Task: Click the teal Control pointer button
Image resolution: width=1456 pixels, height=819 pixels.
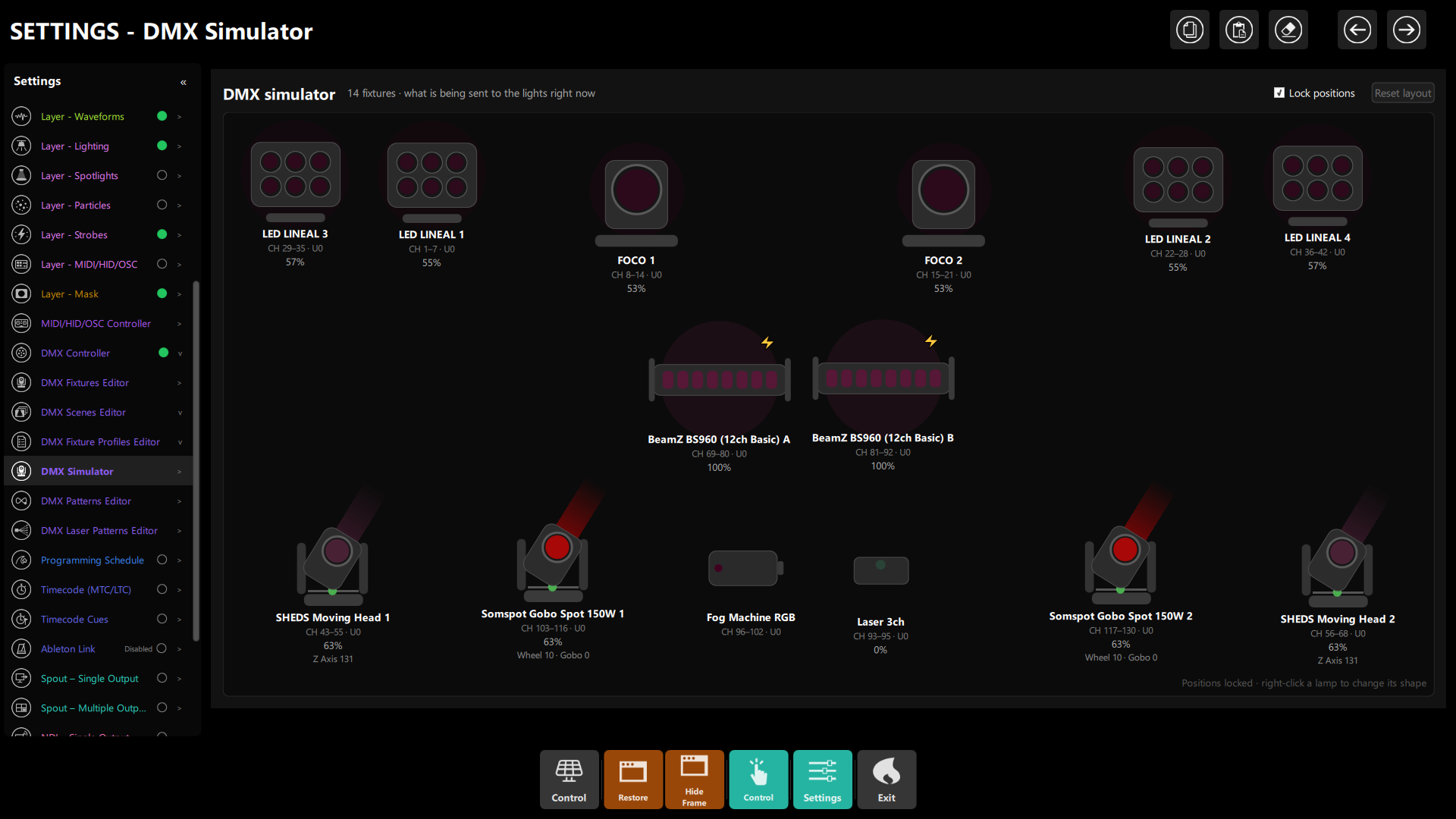Action: [758, 780]
